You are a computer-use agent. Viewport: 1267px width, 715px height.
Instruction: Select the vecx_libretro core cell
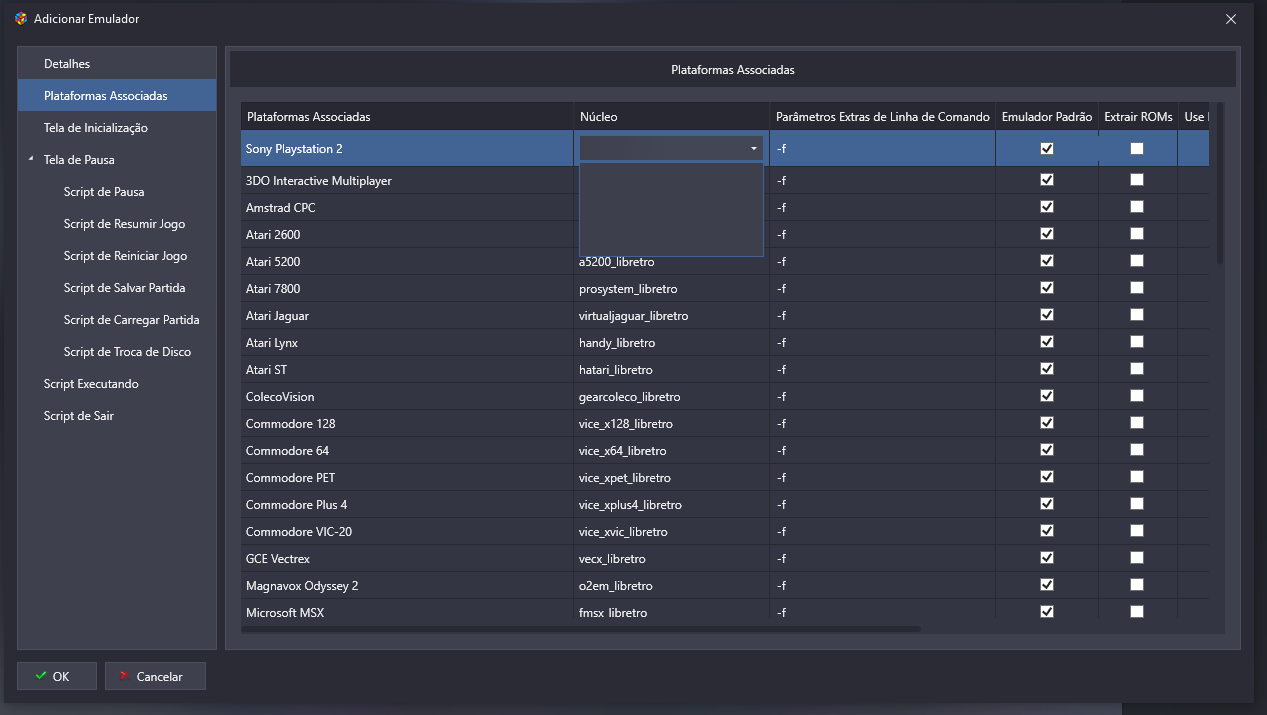(671, 558)
